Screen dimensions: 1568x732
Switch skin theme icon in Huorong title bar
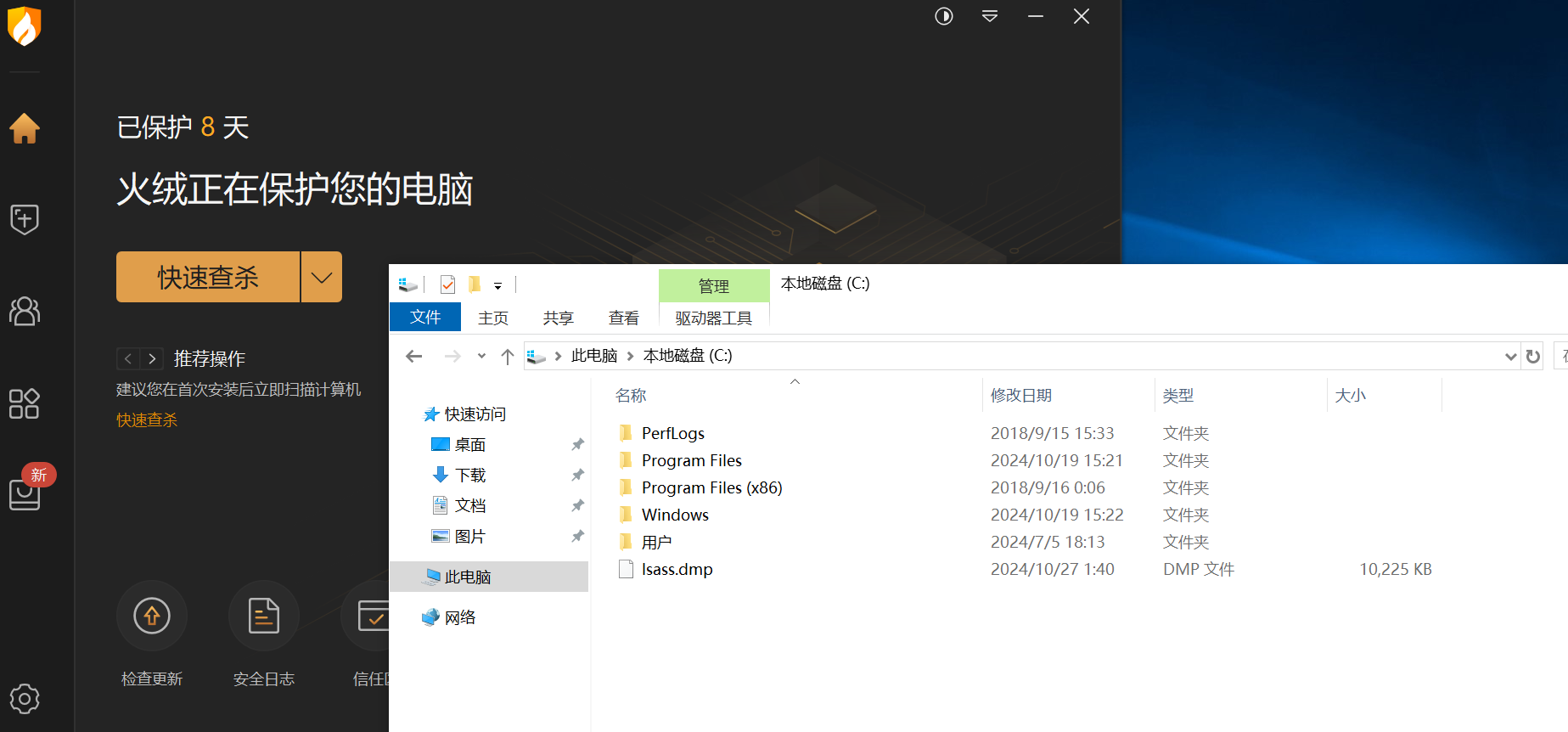(x=944, y=16)
